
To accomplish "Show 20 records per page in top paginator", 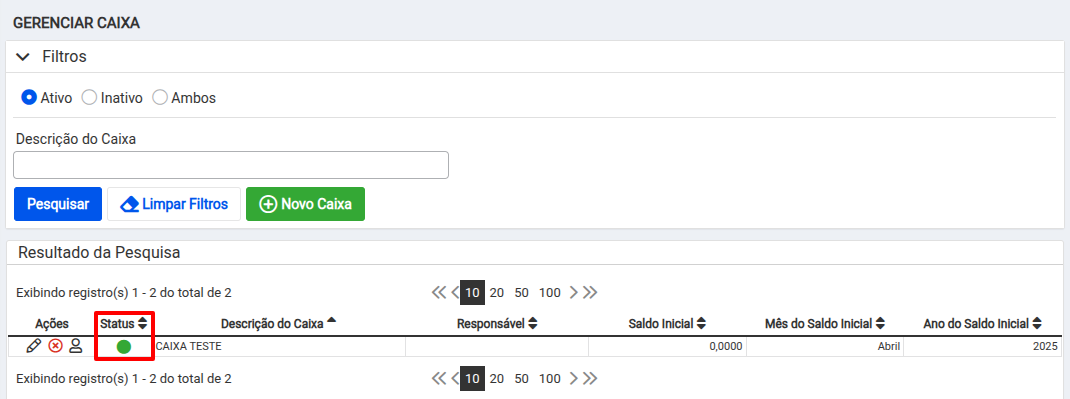I will point(497,293).
